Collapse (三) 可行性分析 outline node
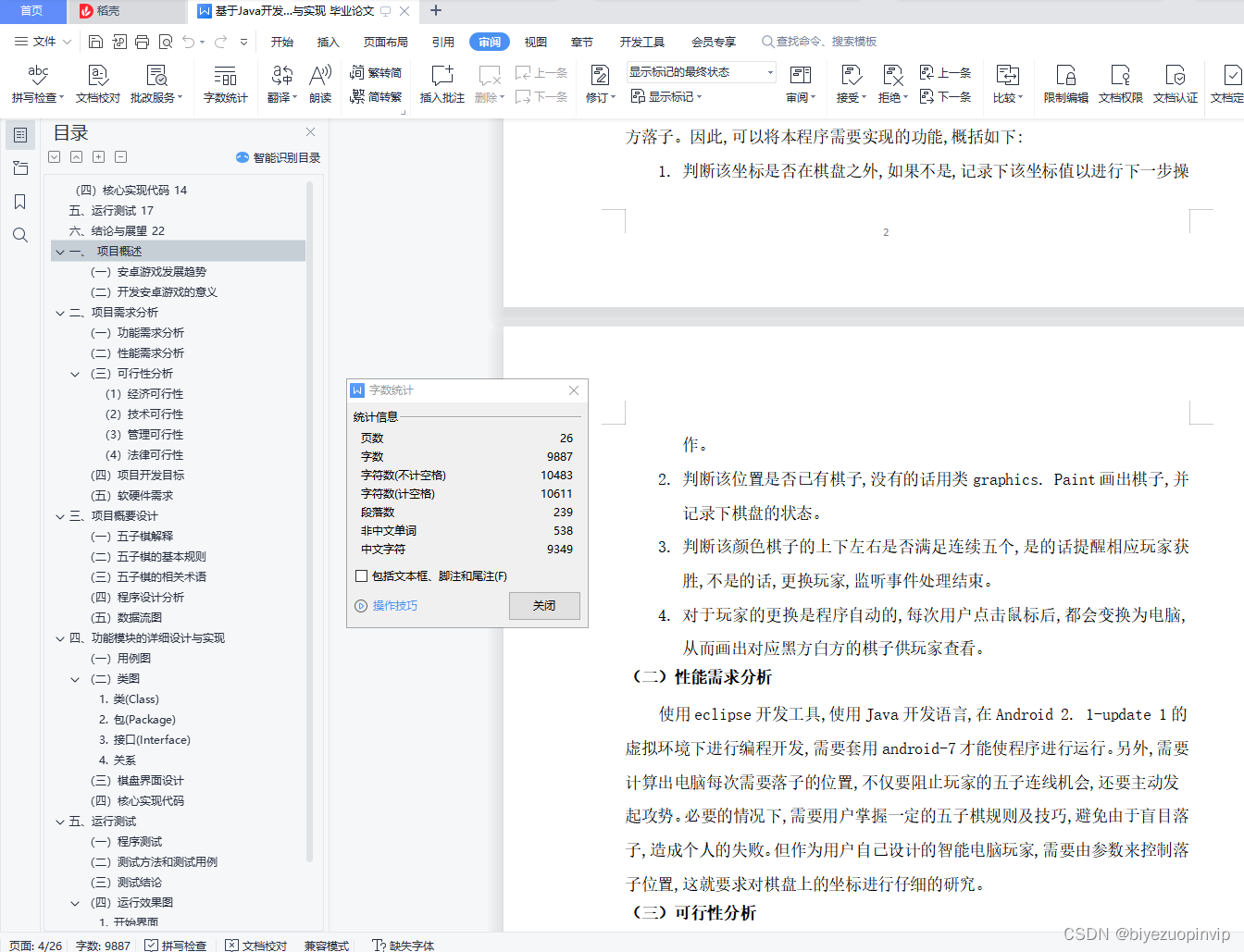The width and height of the screenshot is (1244, 952). [x=75, y=374]
